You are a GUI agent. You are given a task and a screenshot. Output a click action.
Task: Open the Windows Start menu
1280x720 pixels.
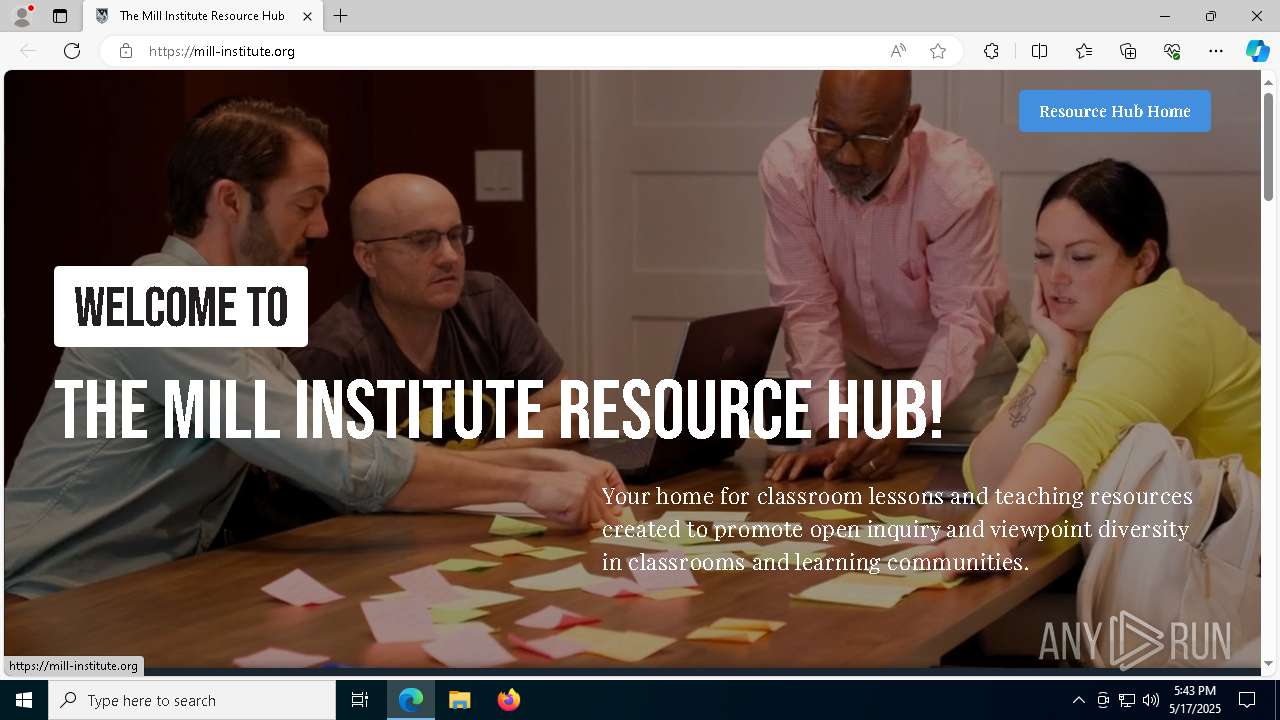[x=24, y=700]
